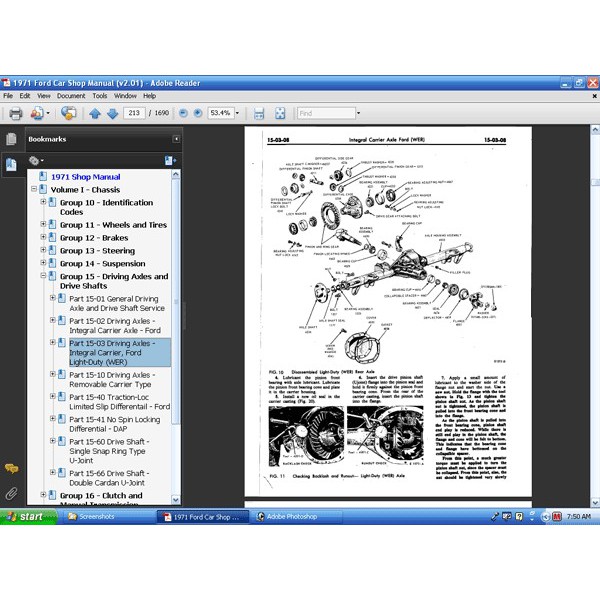This screenshot has width=600, height=600.
Task: Open the View menu
Action: click(x=44, y=96)
